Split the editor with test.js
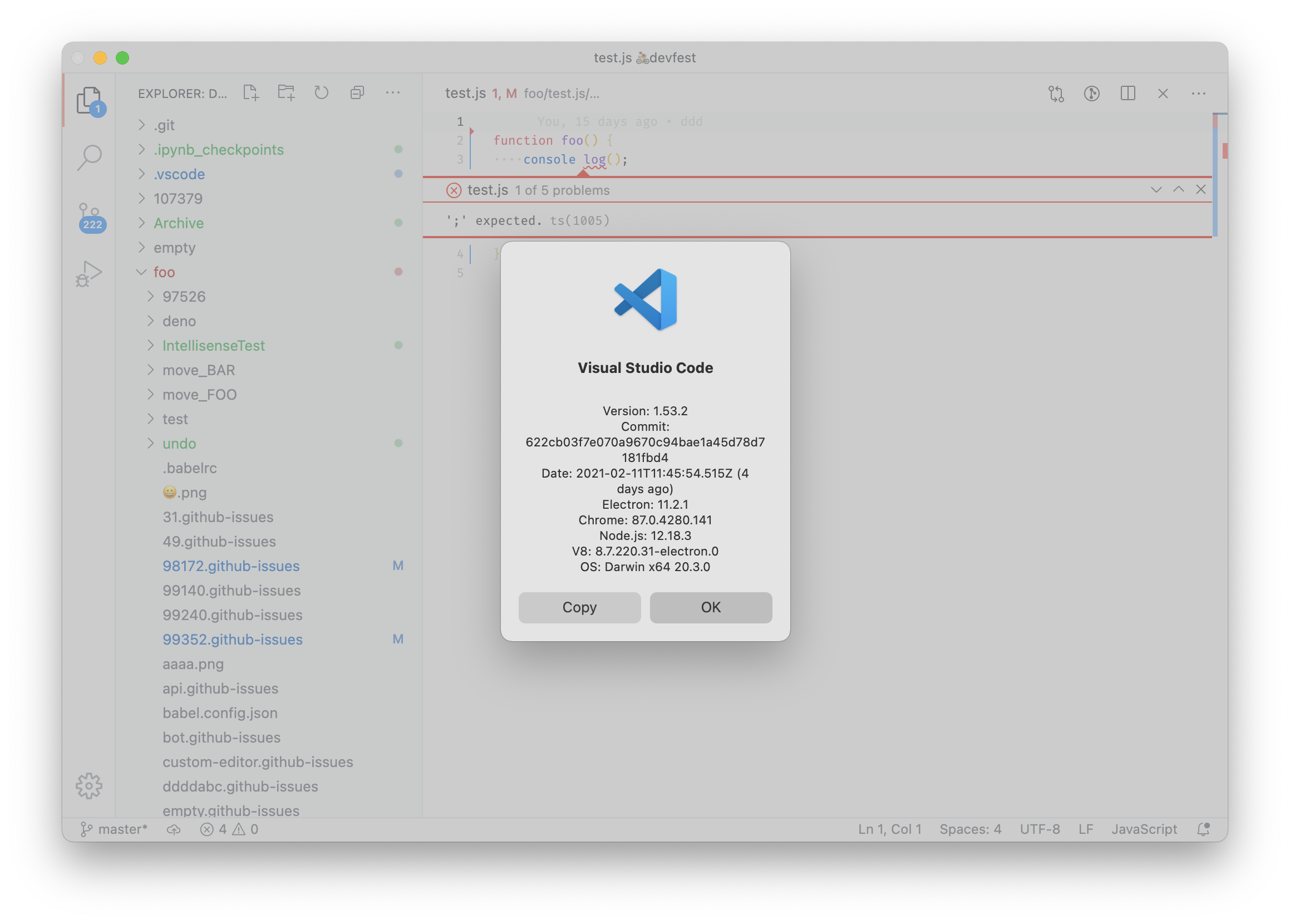The height and width of the screenshot is (924, 1290). point(1129,94)
